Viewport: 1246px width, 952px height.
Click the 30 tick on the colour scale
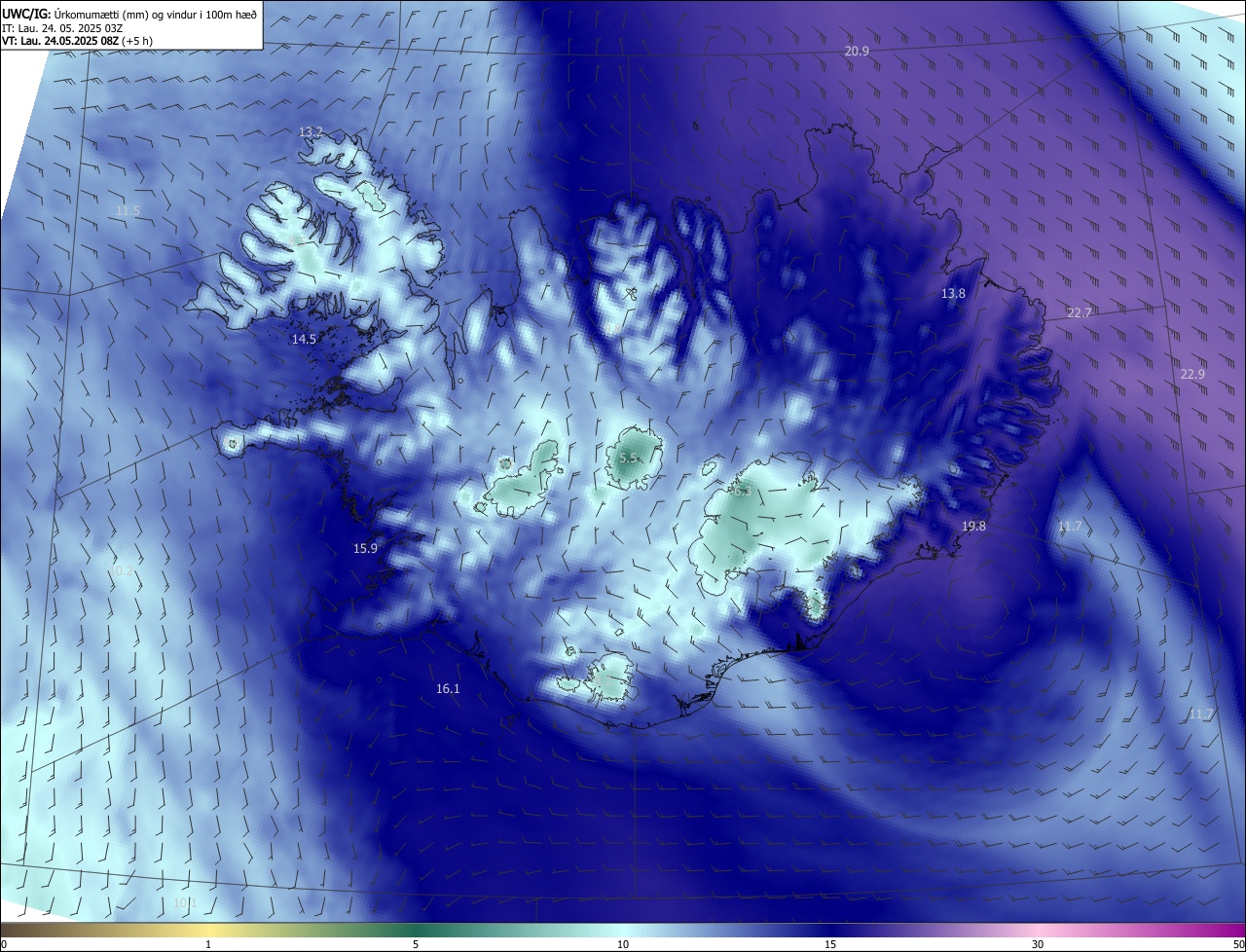[x=1038, y=944]
